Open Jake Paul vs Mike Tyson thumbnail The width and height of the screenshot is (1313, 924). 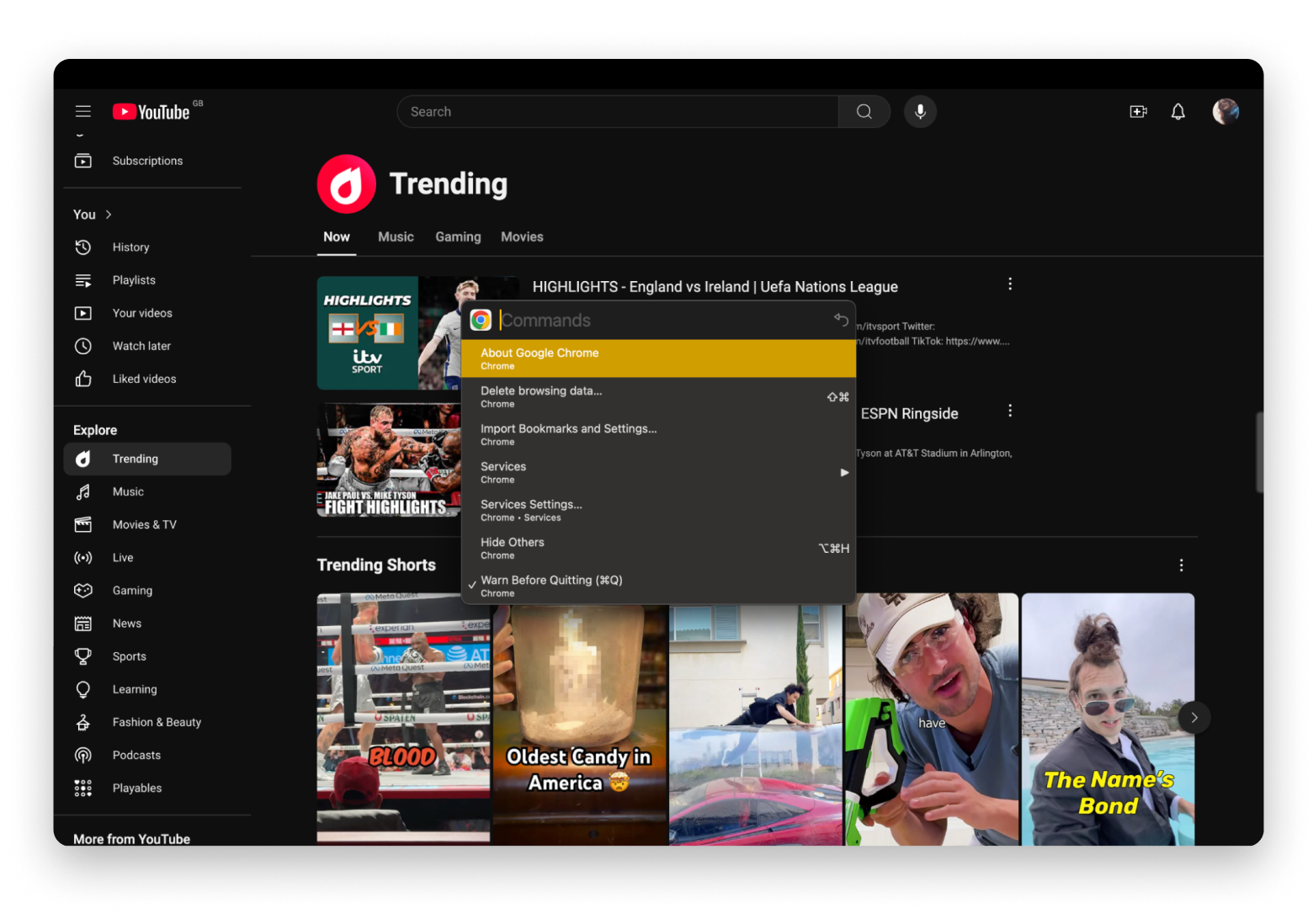(389, 460)
